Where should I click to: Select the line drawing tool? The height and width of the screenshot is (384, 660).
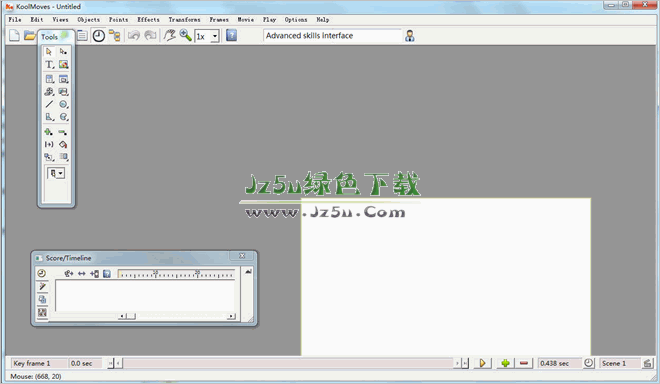(x=49, y=104)
